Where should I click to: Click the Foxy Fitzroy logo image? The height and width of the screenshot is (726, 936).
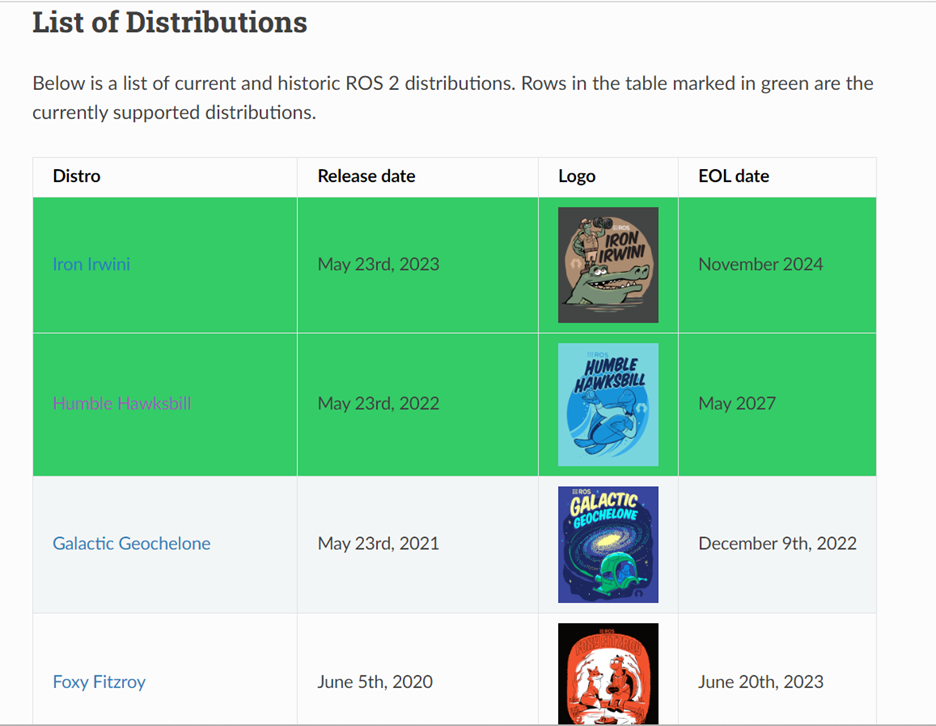608,674
